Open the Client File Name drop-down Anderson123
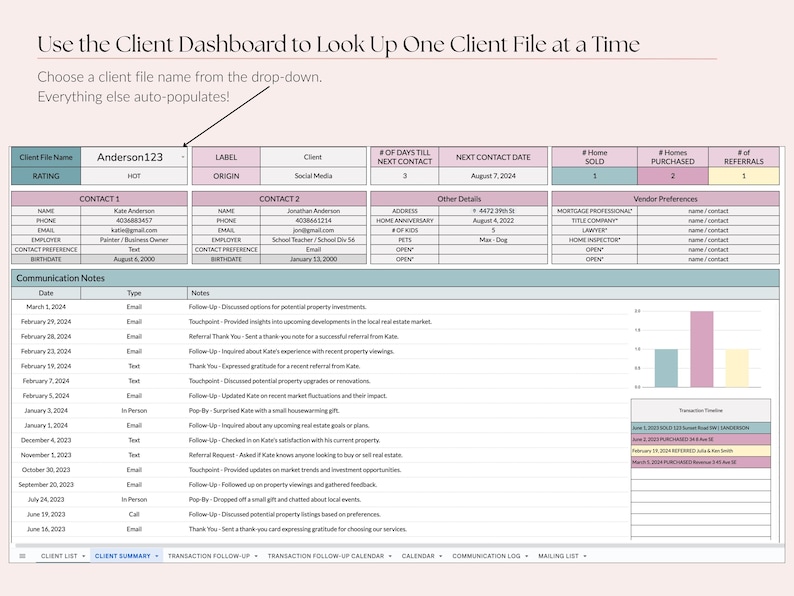This screenshot has height=596, width=794. point(134,157)
